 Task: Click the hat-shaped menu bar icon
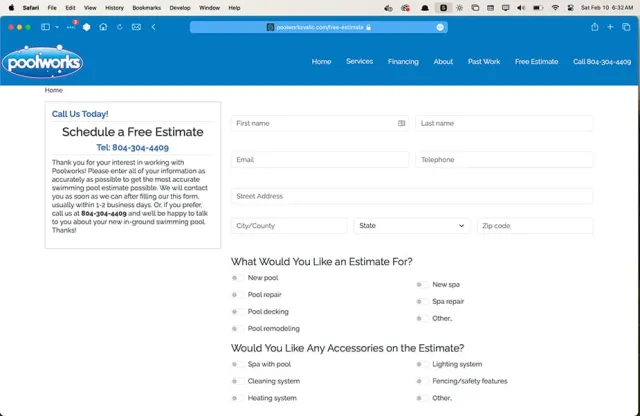(x=425, y=8)
